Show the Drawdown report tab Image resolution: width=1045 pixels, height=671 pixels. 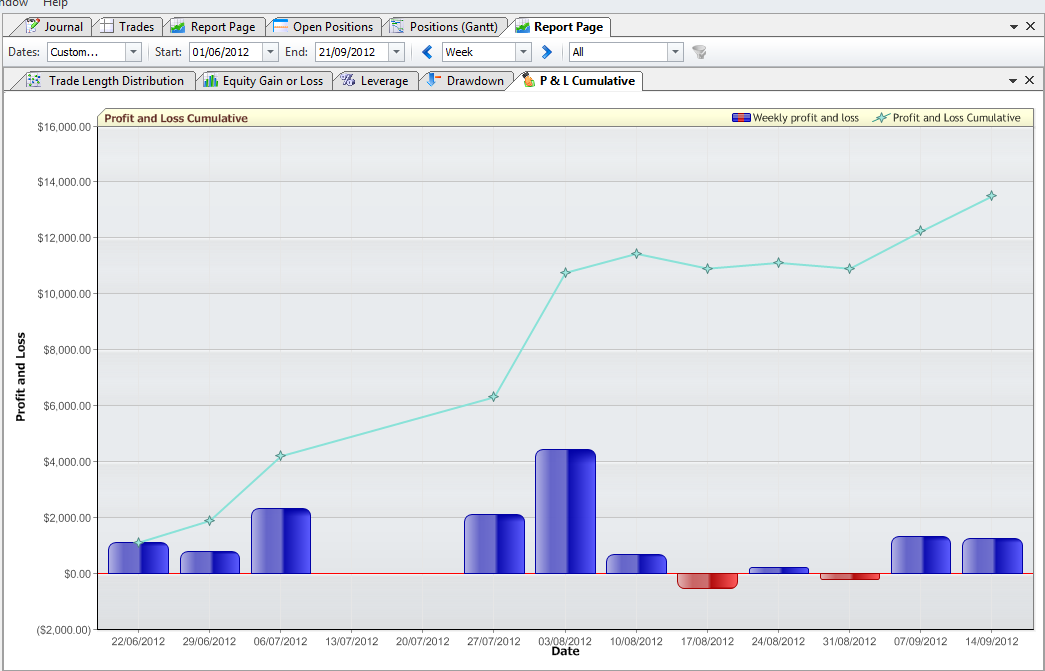coord(465,81)
